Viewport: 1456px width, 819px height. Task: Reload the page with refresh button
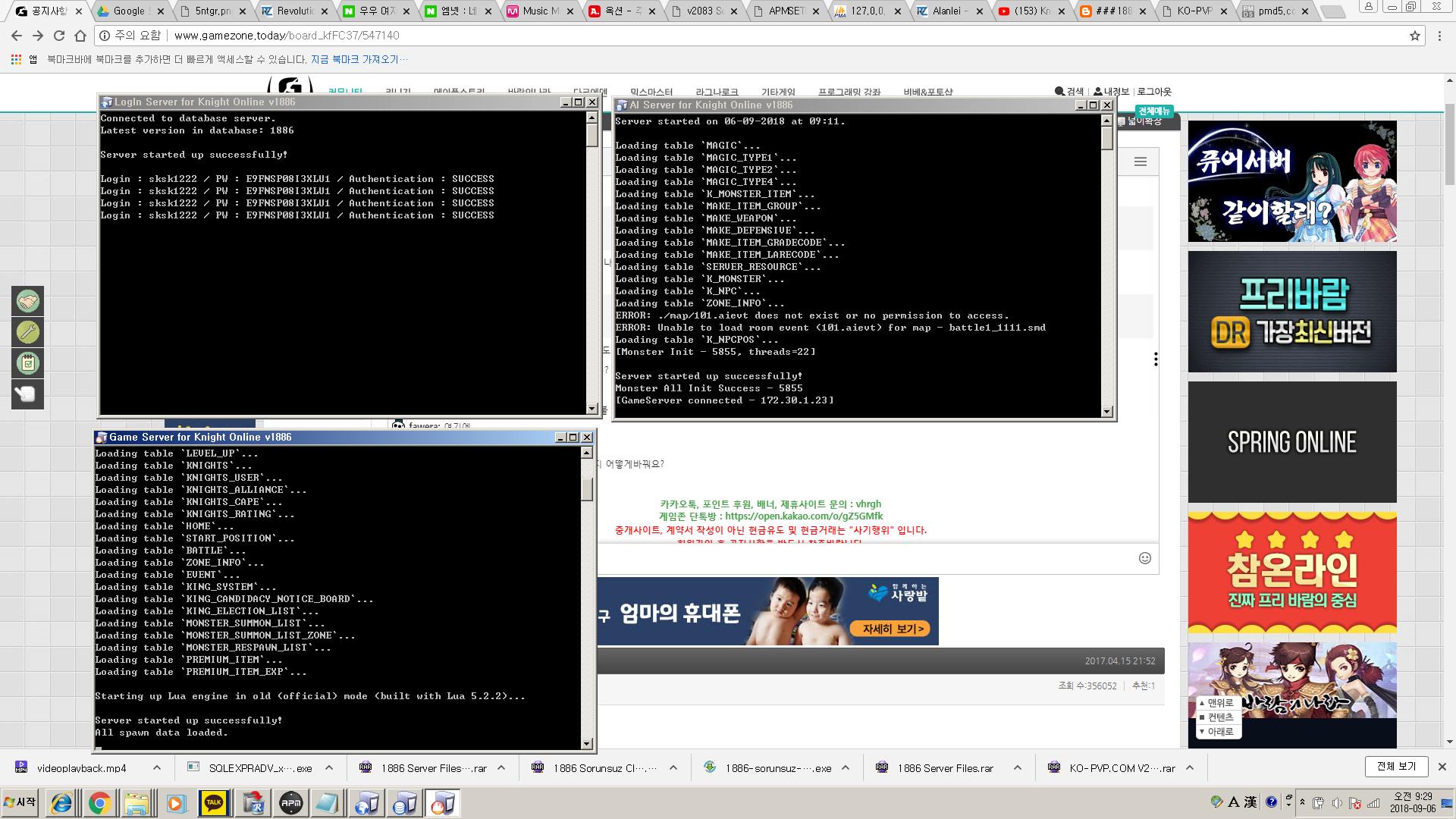[59, 36]
